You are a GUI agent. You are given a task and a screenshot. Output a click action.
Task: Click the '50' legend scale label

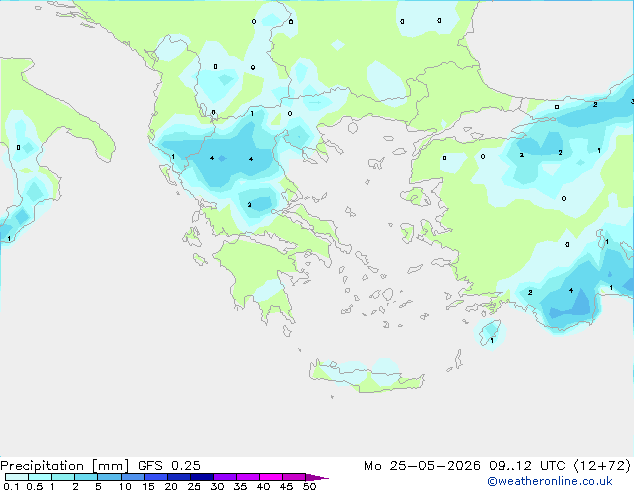click(x=309, y=486)
